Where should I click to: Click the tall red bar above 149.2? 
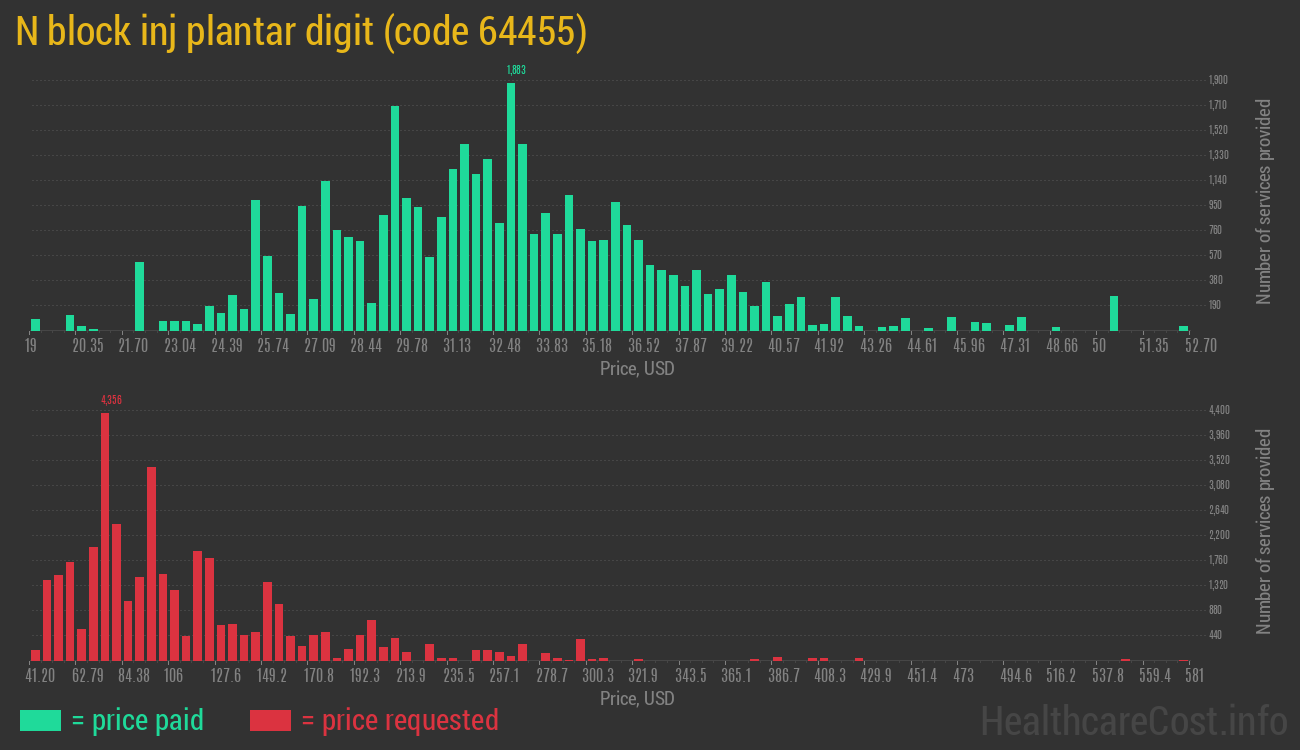[267, 621]
